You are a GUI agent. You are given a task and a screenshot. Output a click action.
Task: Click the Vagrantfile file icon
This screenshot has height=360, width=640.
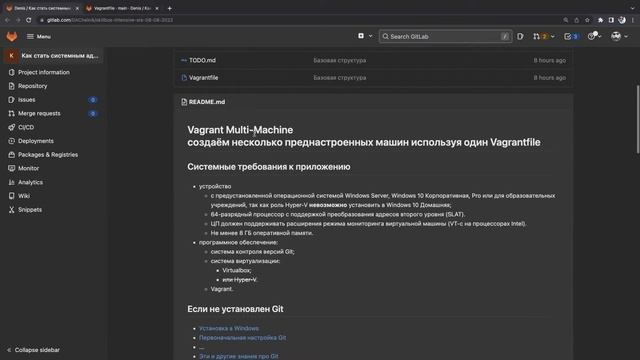pos(184,78)
